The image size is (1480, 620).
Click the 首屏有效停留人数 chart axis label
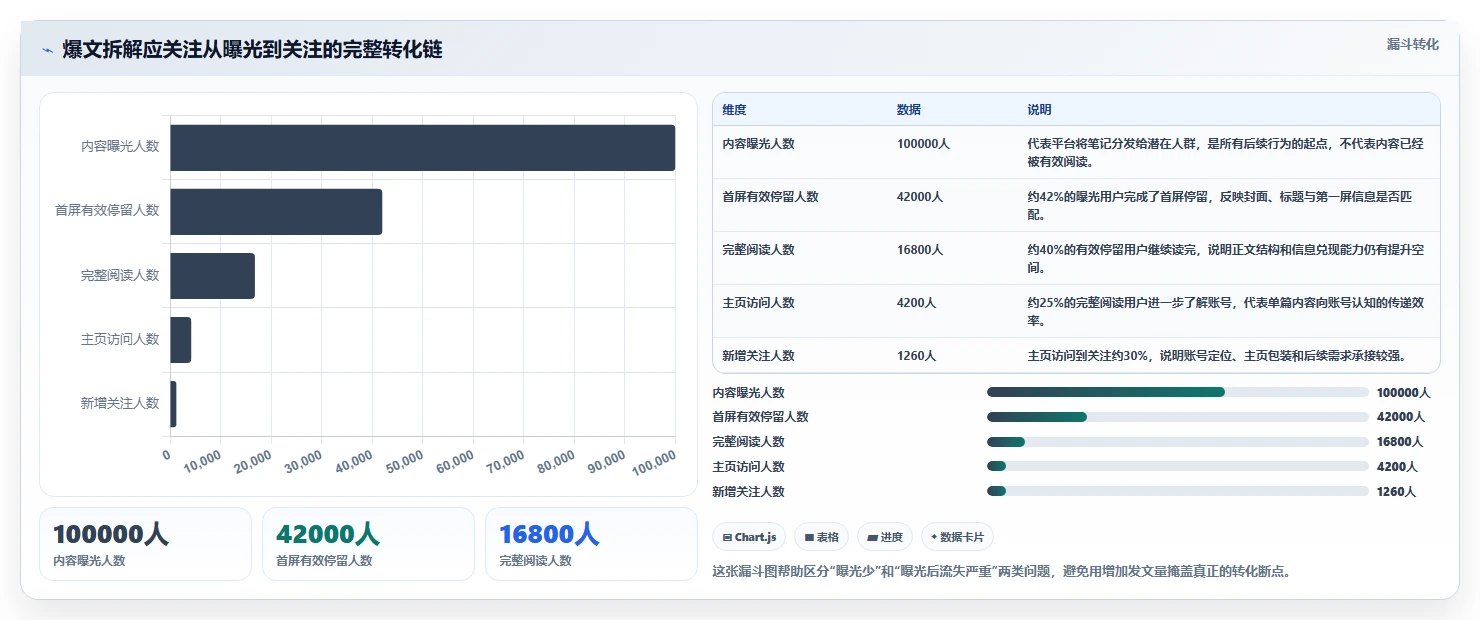107,210
